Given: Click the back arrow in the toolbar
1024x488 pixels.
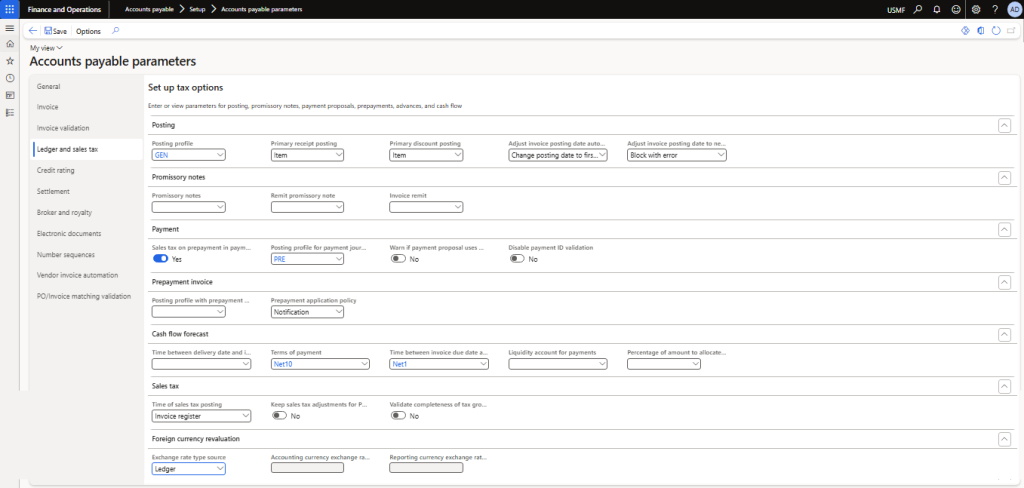Looking at the screenshot, I should click(x=33, y=31).
